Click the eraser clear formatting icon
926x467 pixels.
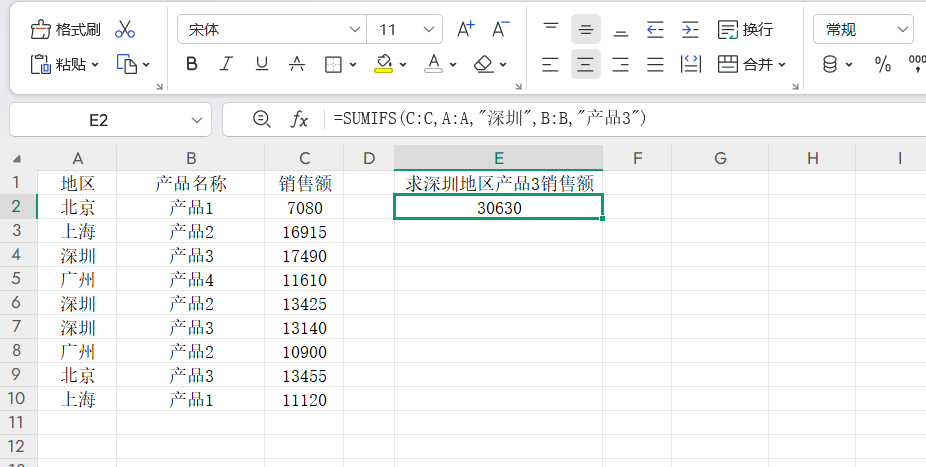484,65
